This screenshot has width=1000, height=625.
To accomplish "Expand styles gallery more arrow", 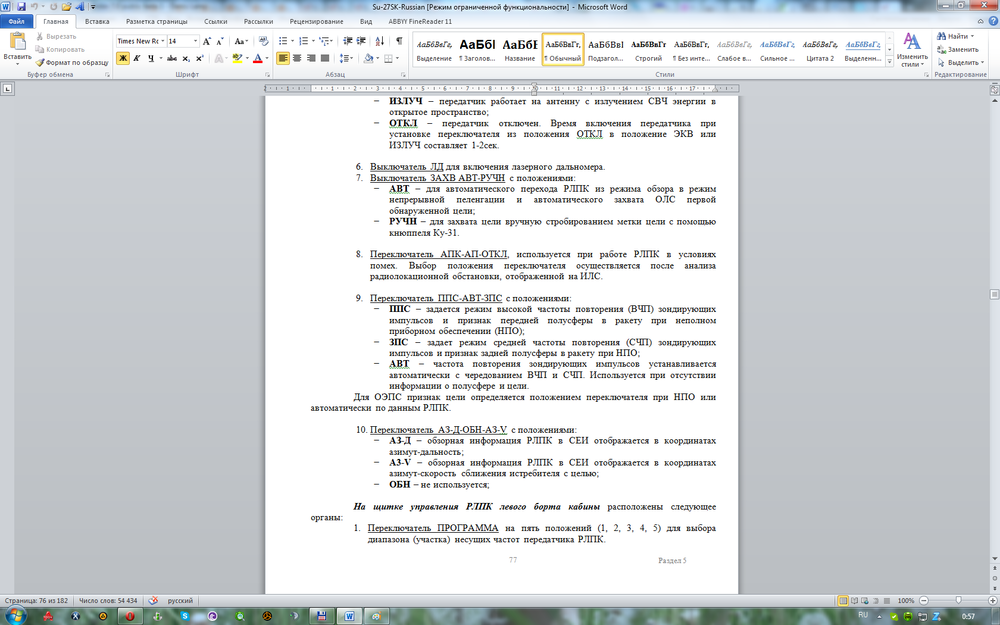I will tap(890, 62).
